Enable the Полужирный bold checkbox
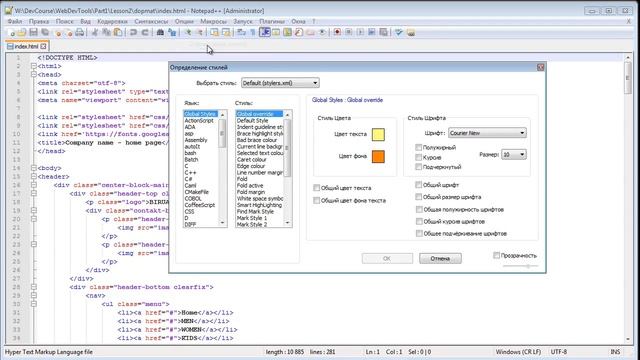 click(418, 147)
